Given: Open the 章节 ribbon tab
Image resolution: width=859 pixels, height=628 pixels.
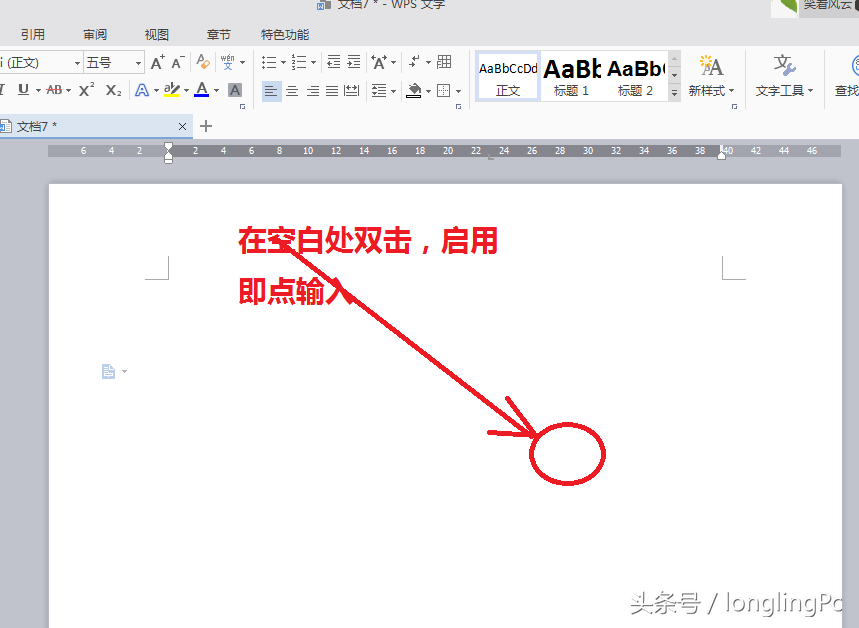Looking at the screenshot, I should (x=219, y=35).
